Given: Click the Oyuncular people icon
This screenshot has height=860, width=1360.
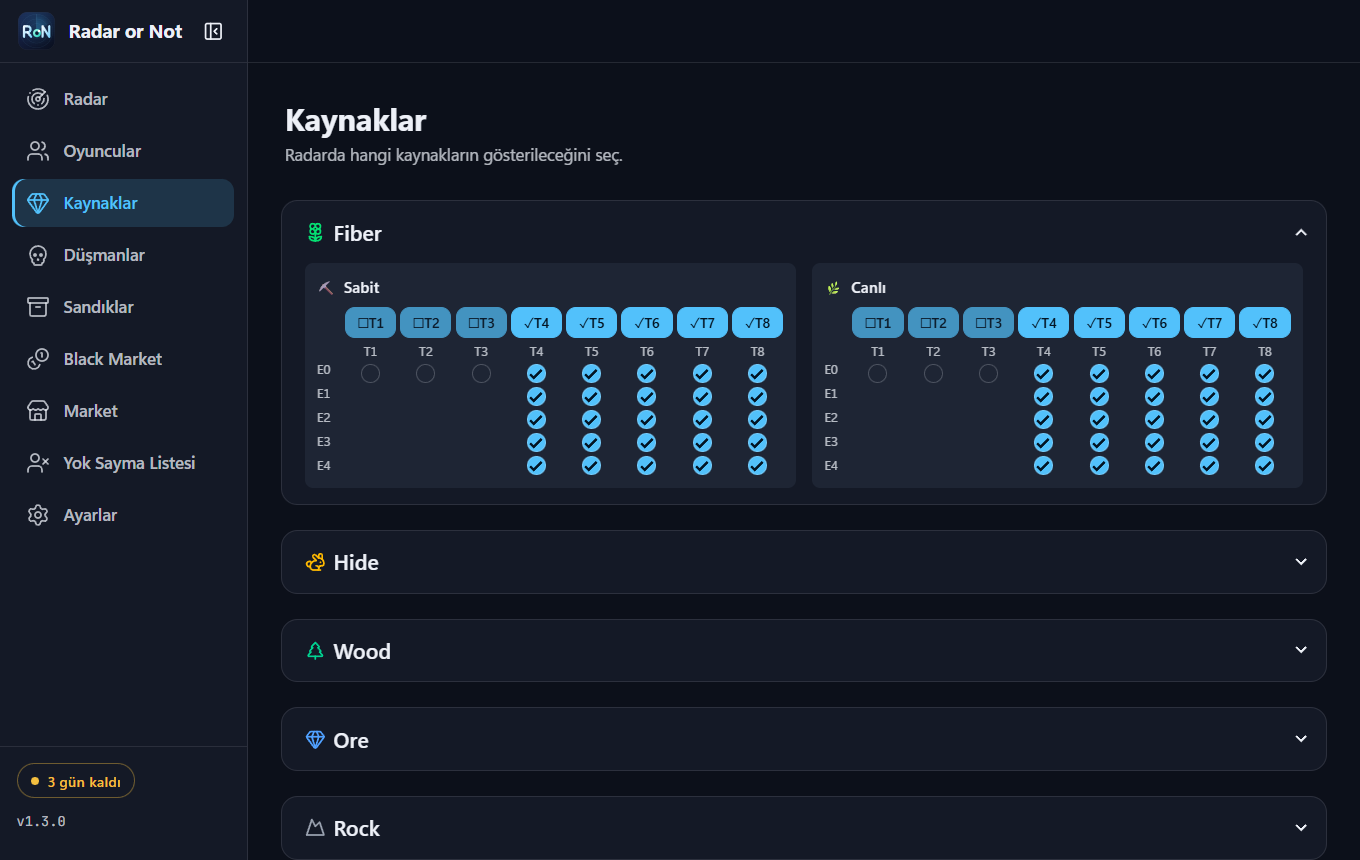Looking at the screenshot, I should 38,151.
